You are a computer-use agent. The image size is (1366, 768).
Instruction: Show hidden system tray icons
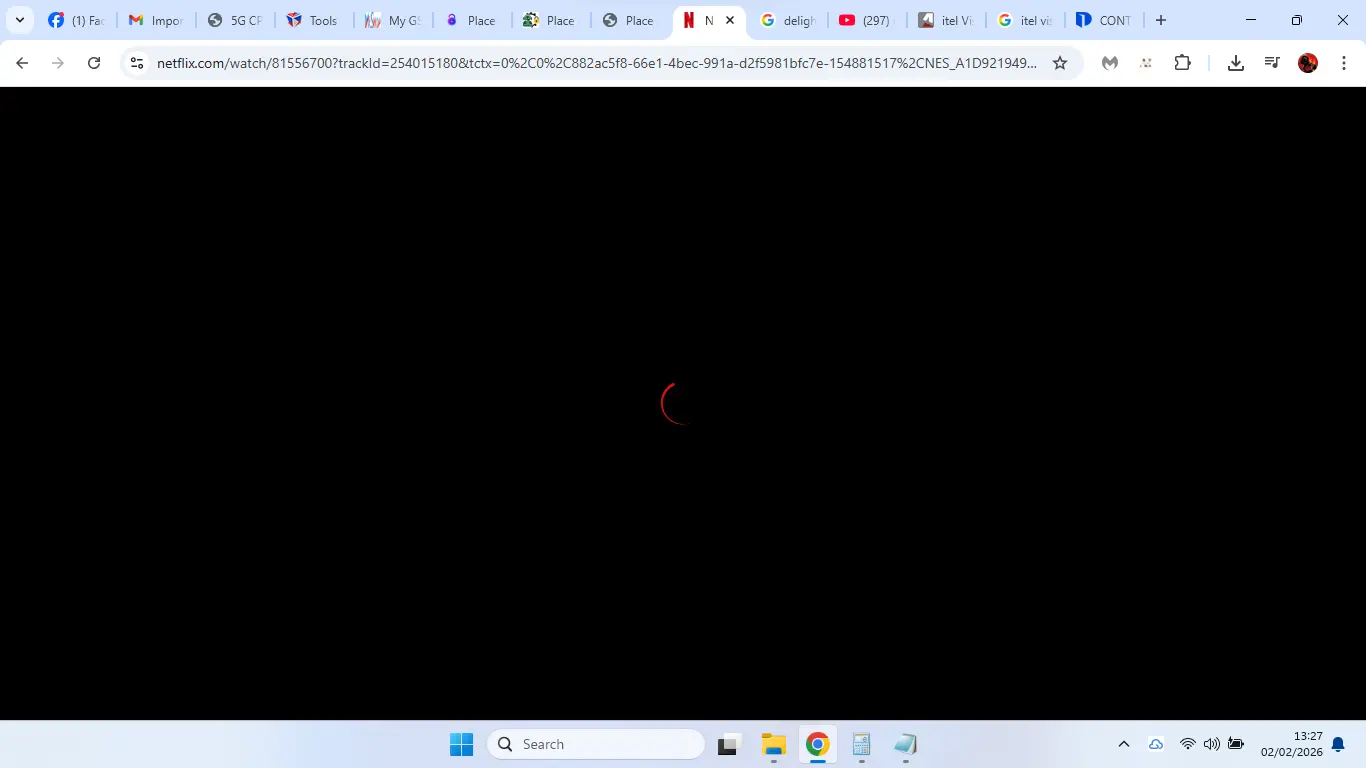pos(1124,744)
